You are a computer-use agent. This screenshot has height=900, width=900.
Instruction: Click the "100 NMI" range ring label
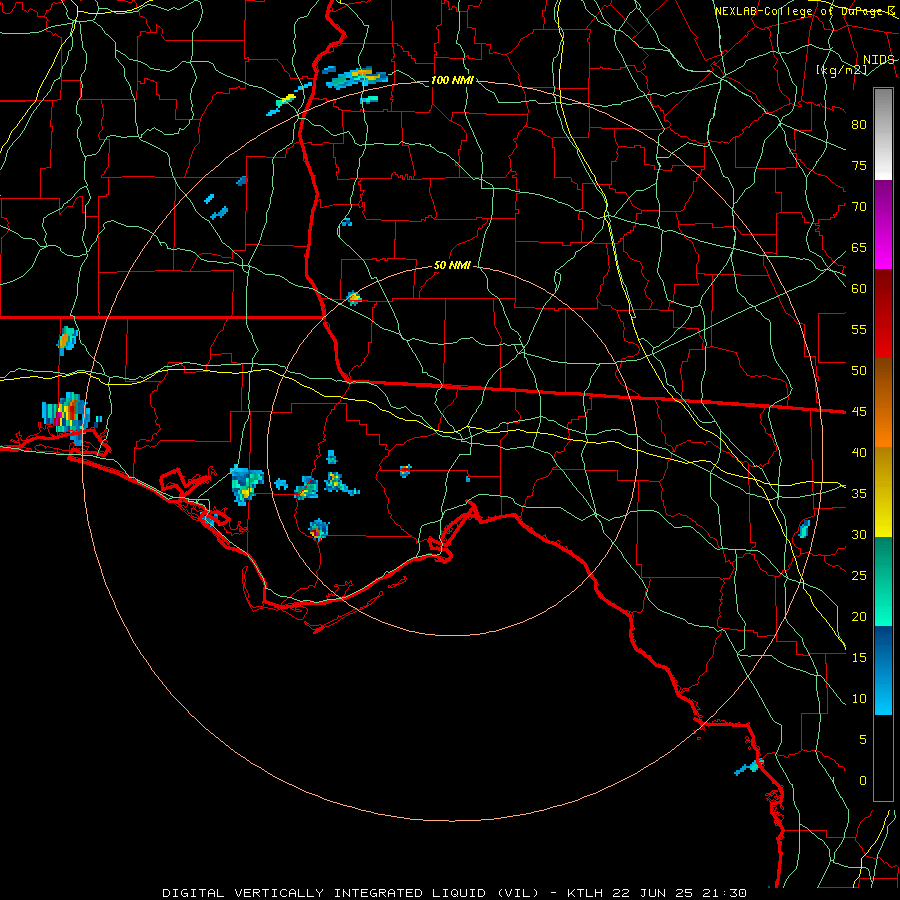(x=452, y=80)
